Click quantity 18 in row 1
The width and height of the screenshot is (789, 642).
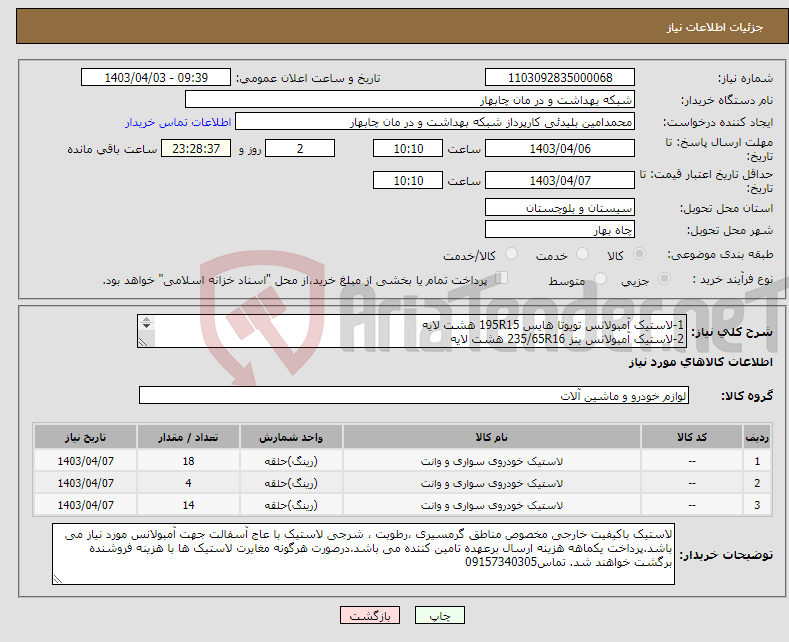pyautogui.click(x=188, y=461)
